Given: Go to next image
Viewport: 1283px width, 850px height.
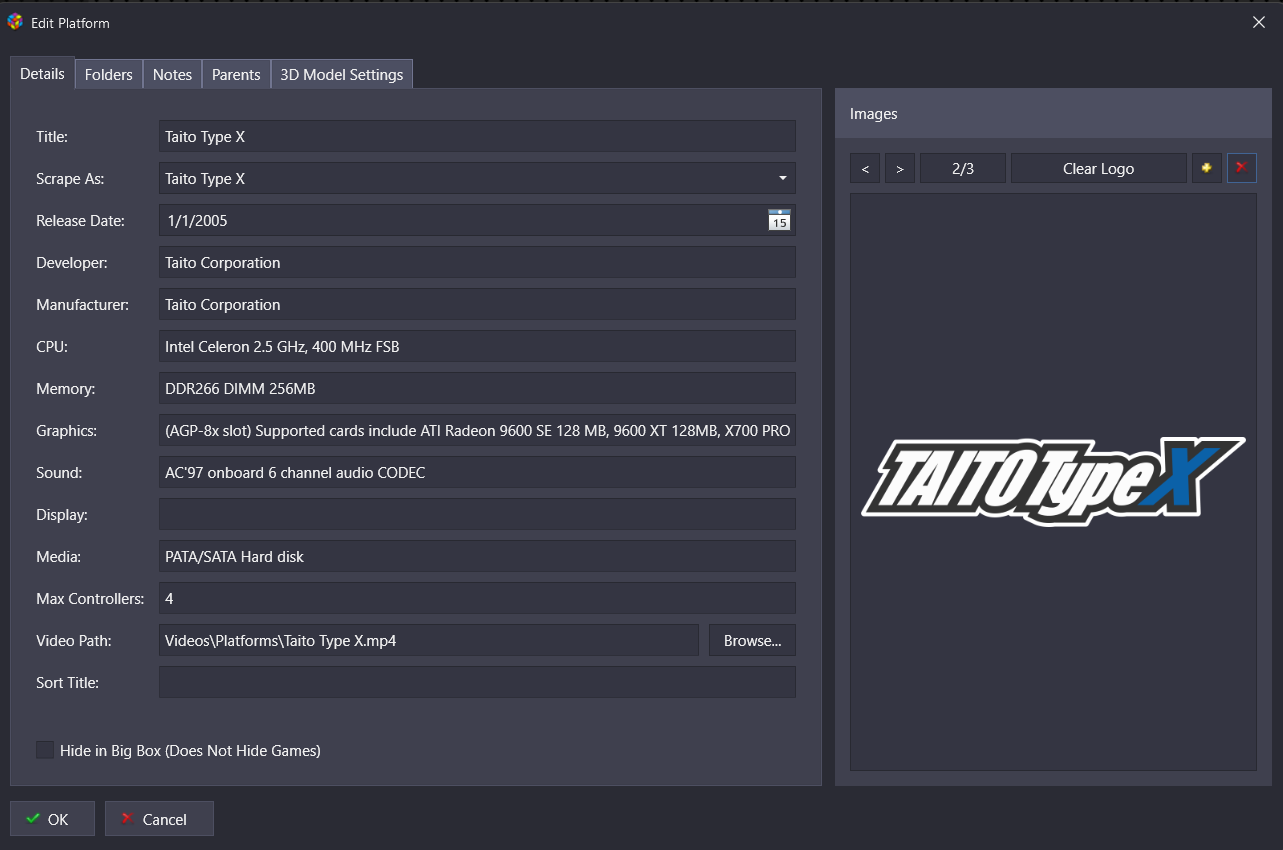Looking at the screenshot, I should [900, 168].
